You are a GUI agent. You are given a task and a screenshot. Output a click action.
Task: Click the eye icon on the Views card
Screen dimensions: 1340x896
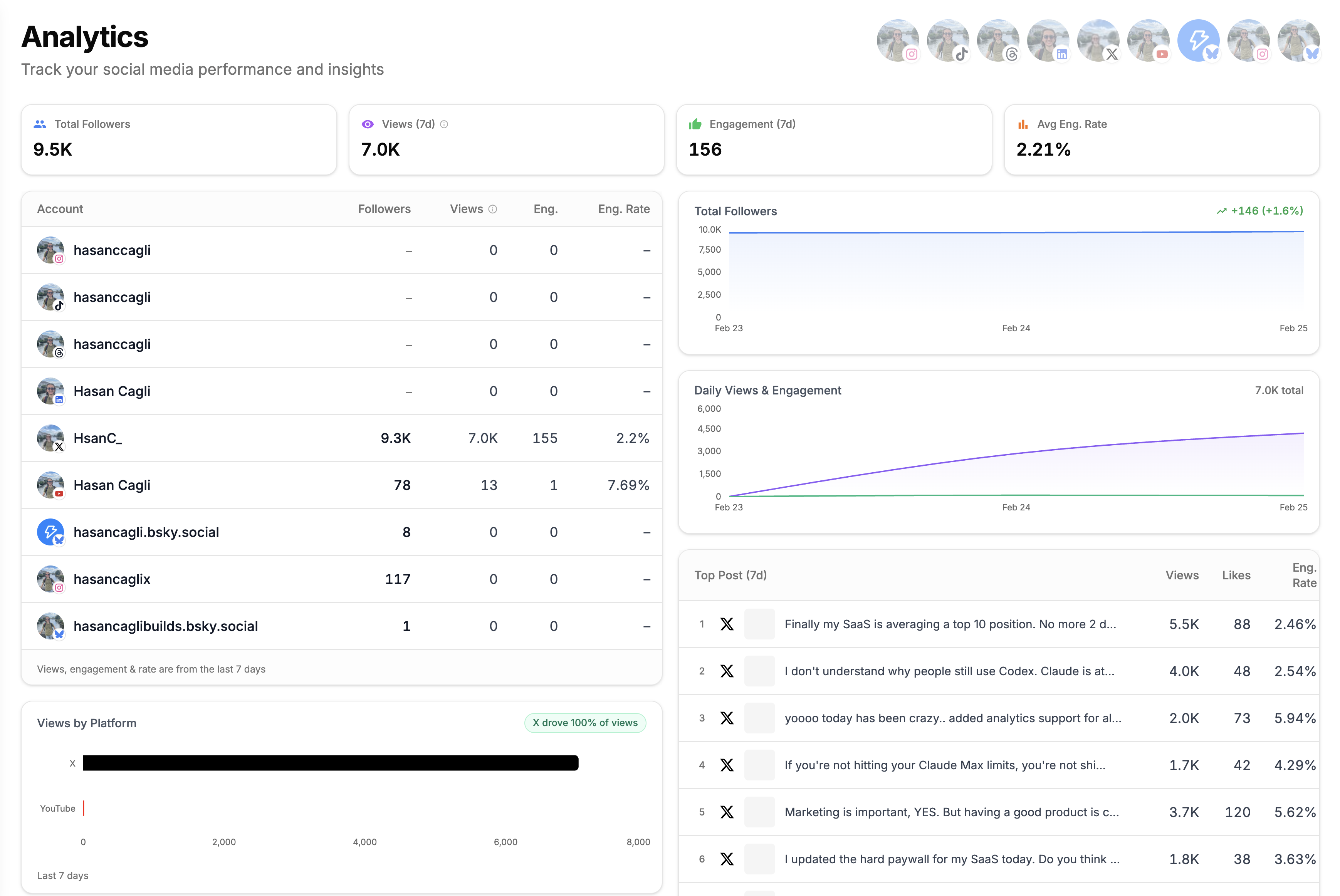pos(368,123)
